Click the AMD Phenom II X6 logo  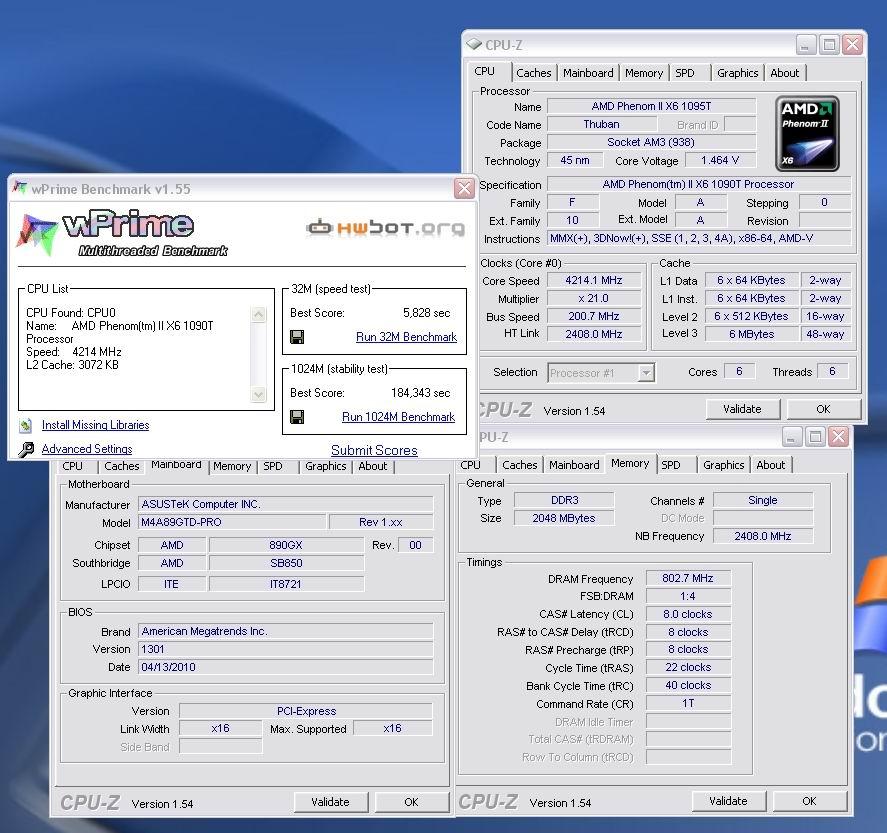click(807, 133)
